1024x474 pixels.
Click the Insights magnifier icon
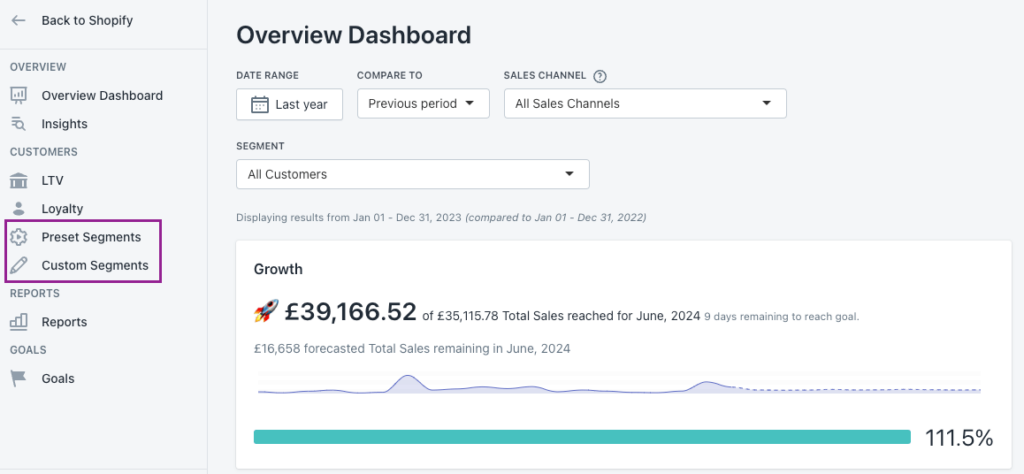19,123
